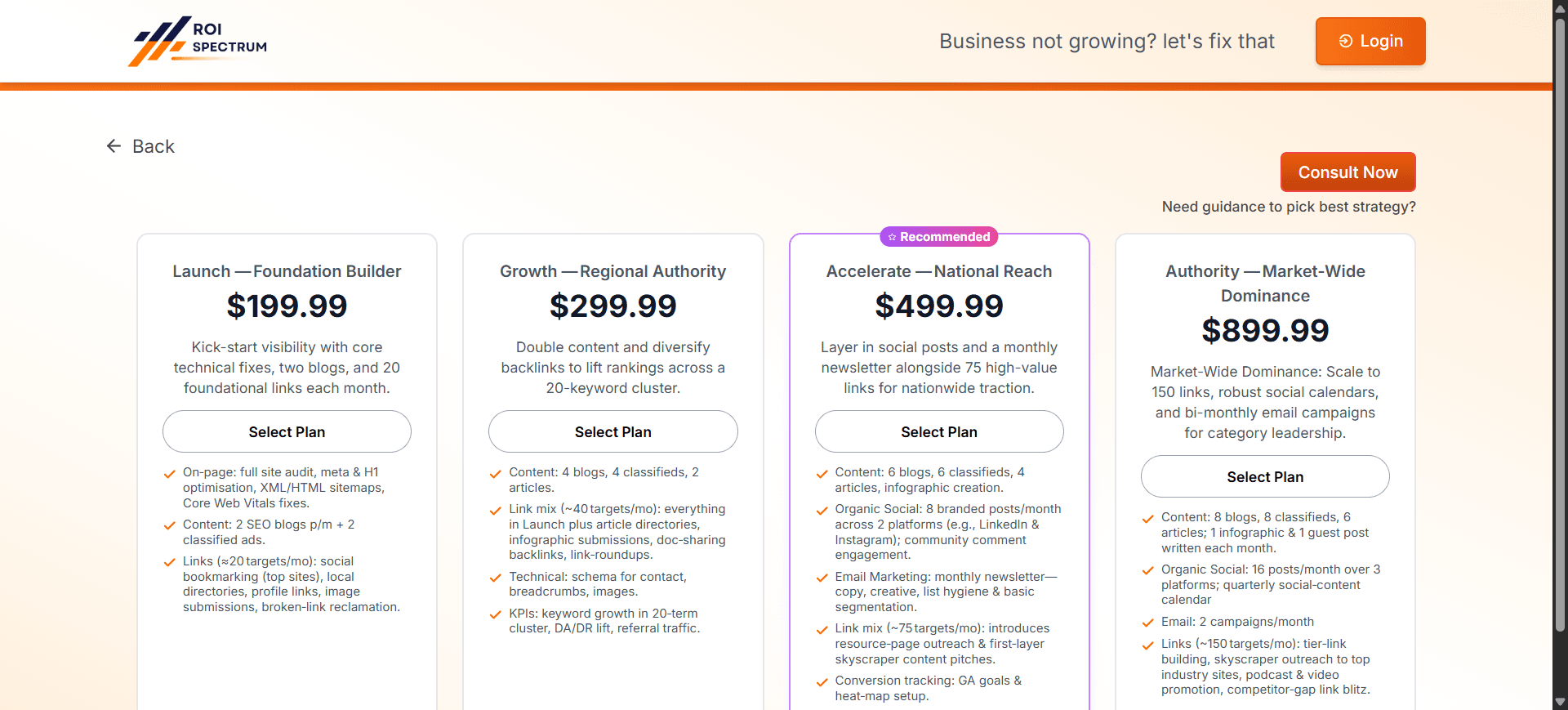Viewport: 1568px width, 710px height.
Task: Click the $499.99 price heading
Action: 939,306
